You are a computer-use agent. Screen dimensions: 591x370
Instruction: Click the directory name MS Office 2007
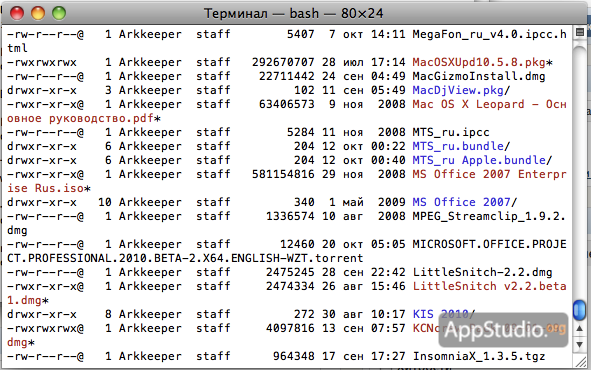pos(461,202)
